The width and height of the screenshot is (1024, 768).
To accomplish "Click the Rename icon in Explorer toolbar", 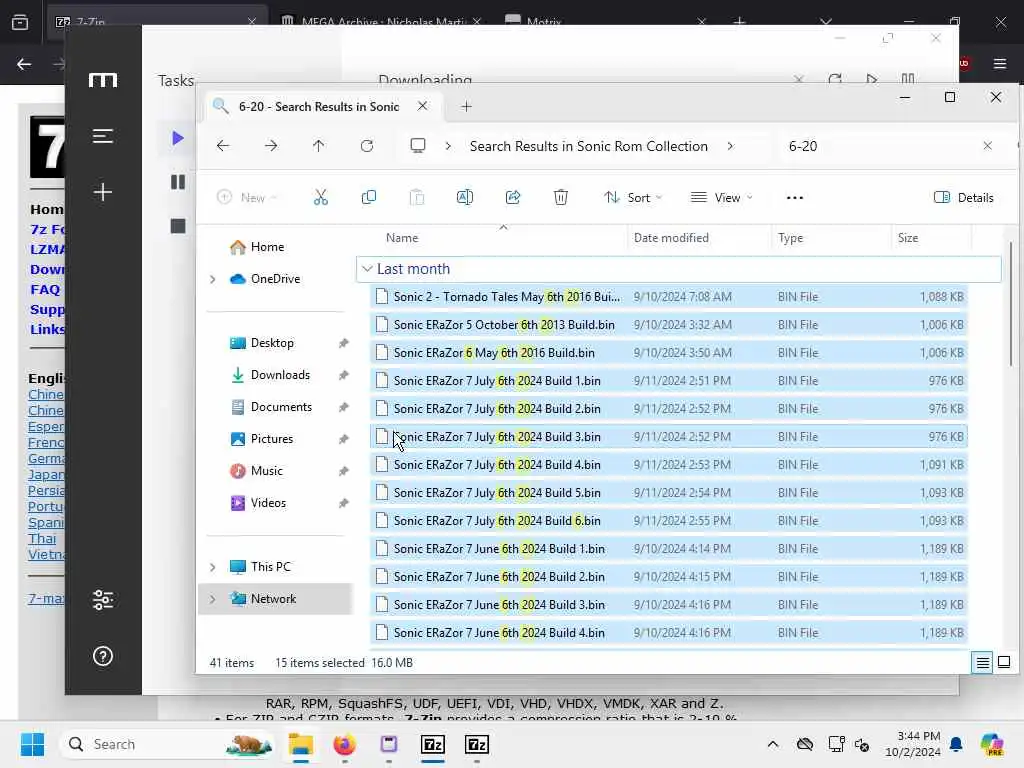I will pyautogui.click(x=465, y=197).
